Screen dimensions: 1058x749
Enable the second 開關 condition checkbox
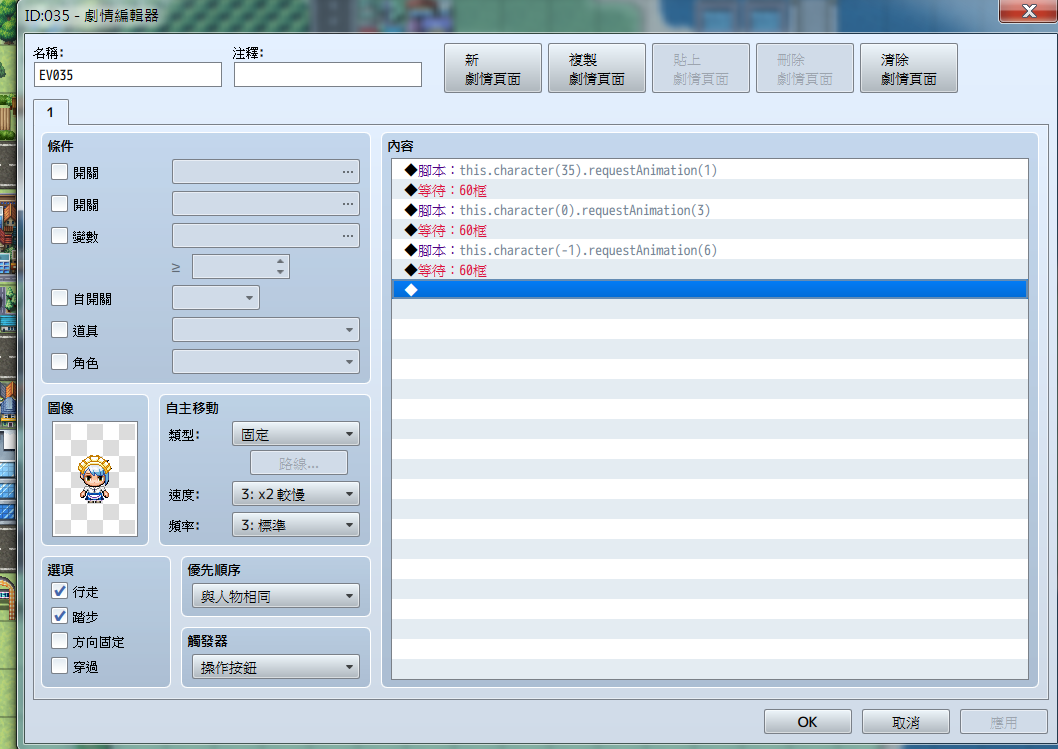click(59, 203)
